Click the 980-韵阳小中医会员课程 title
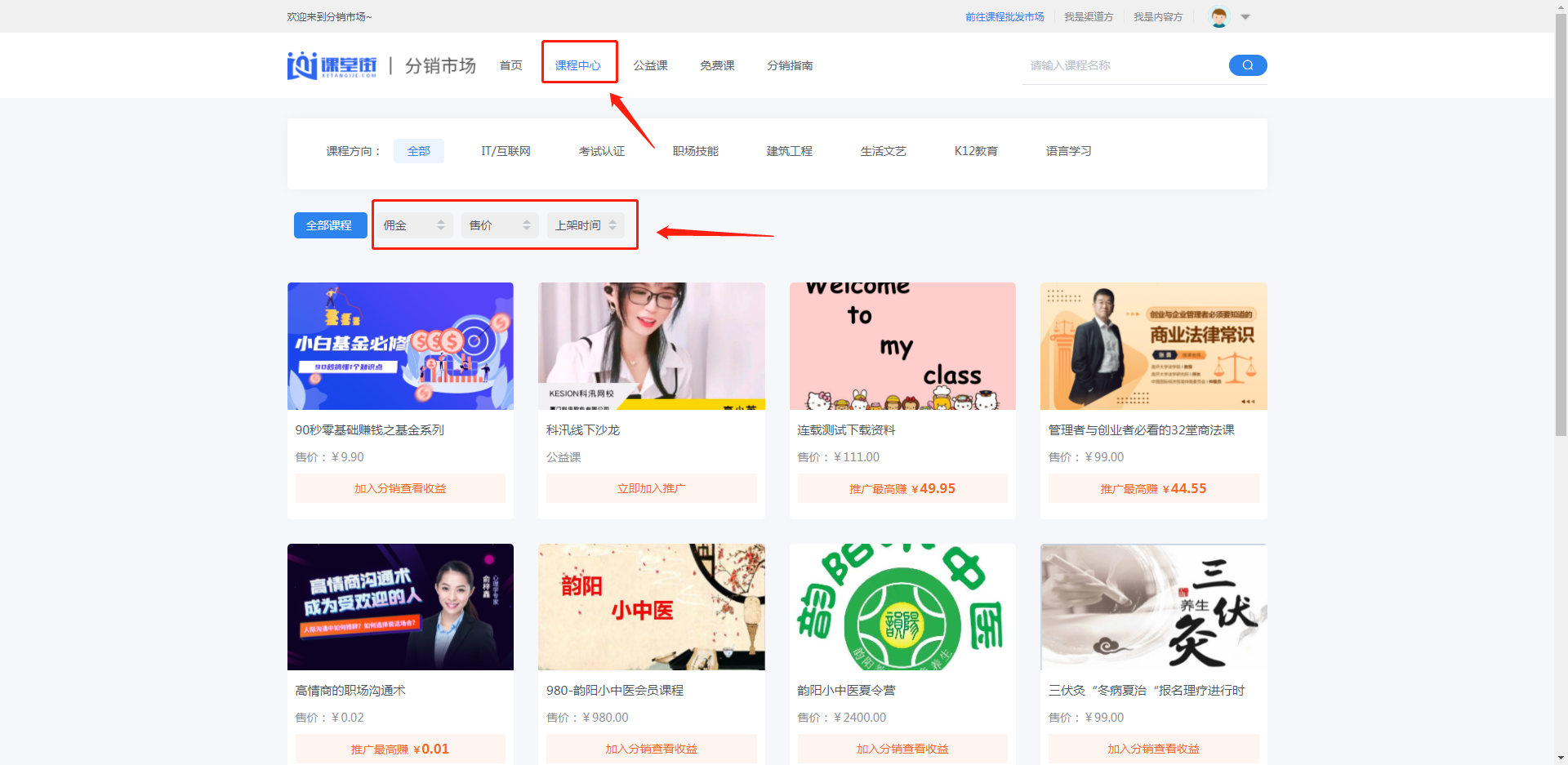The image size is (1568, 765). (x=615, y=690)
